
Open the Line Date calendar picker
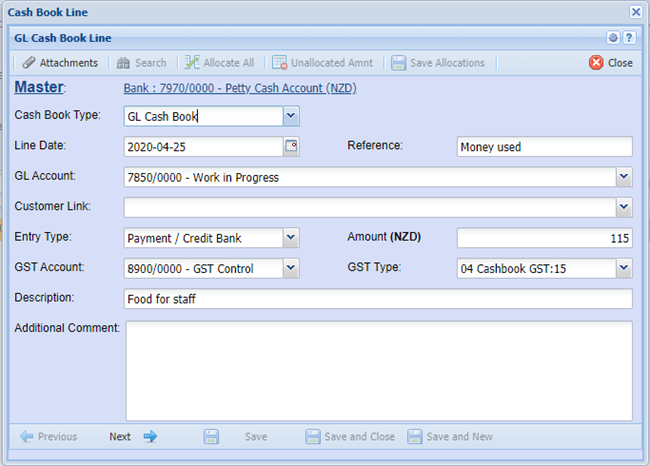tap(291, 147)
